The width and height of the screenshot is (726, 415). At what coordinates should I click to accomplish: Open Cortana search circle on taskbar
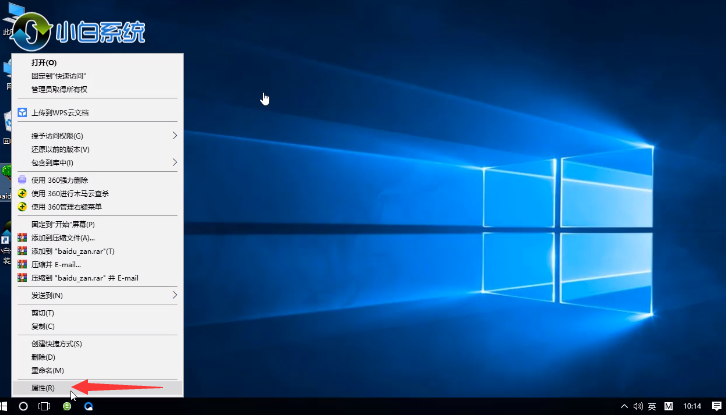tap(23, 407)
